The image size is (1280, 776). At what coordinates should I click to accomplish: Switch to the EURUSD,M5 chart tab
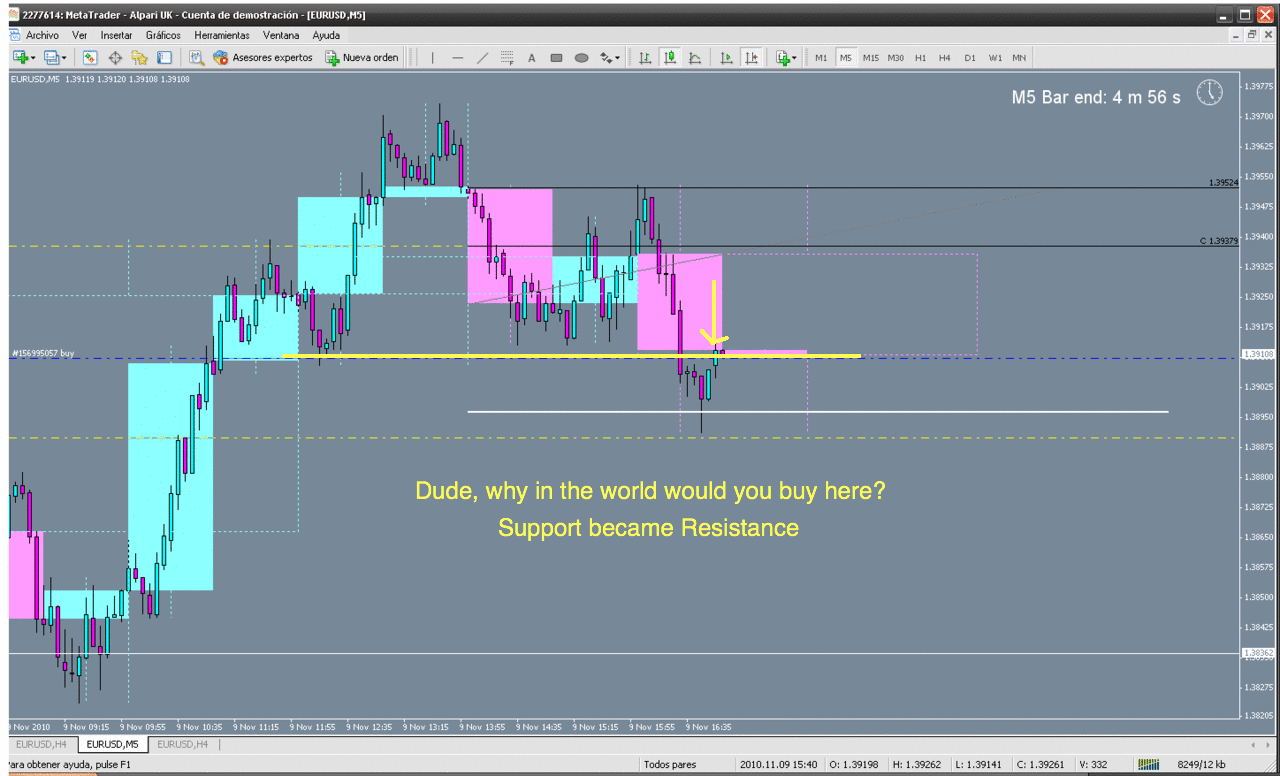point(113,744)
